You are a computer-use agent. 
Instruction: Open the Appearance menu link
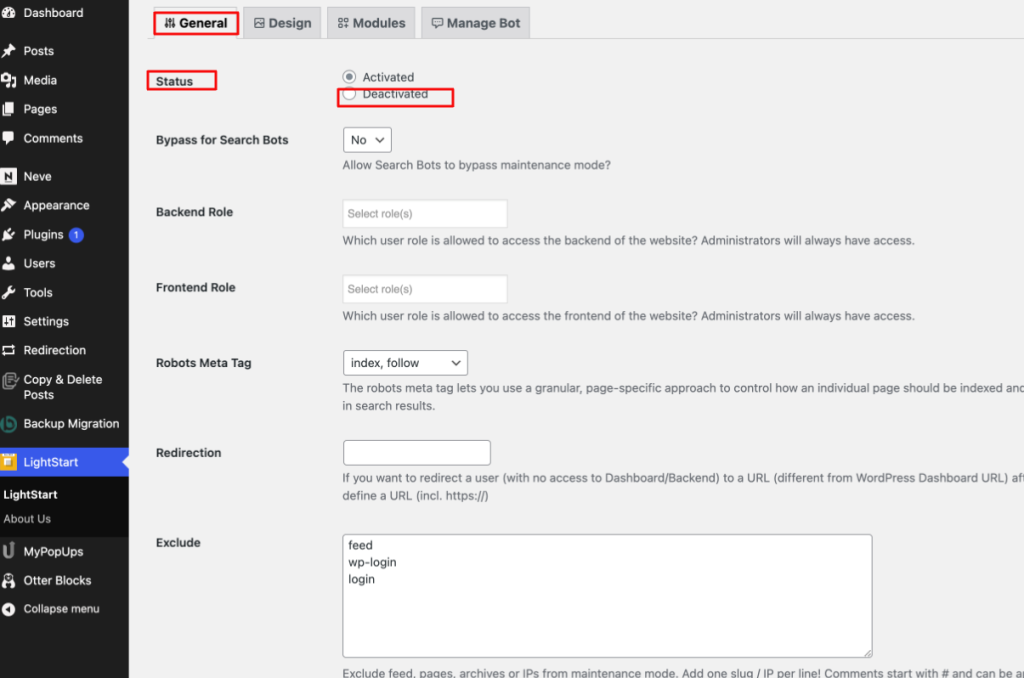[56, 205]
